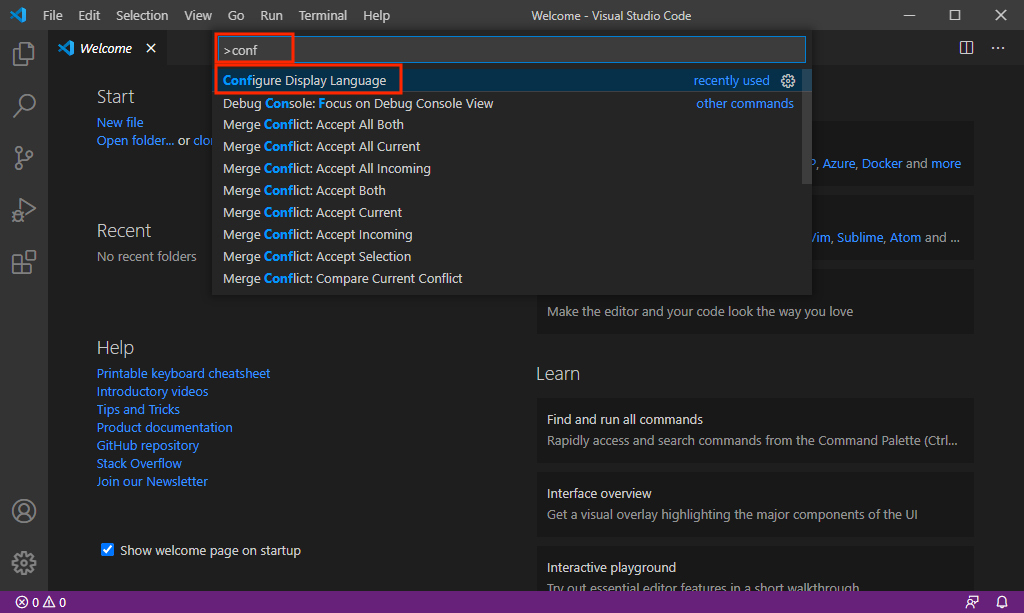Click the command list scrollbar
1024x613 pixels.
pyautogui.click(x=807, y=127)
